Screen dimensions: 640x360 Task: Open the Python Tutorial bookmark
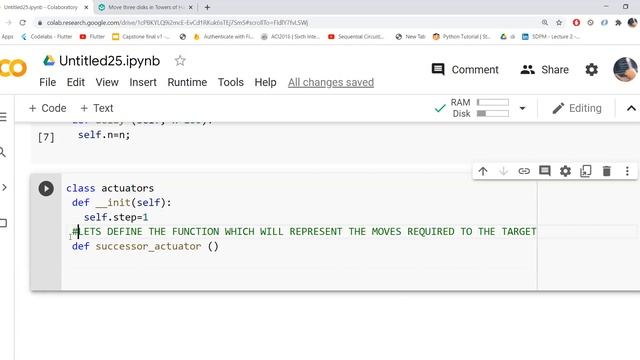coord(461,37)
